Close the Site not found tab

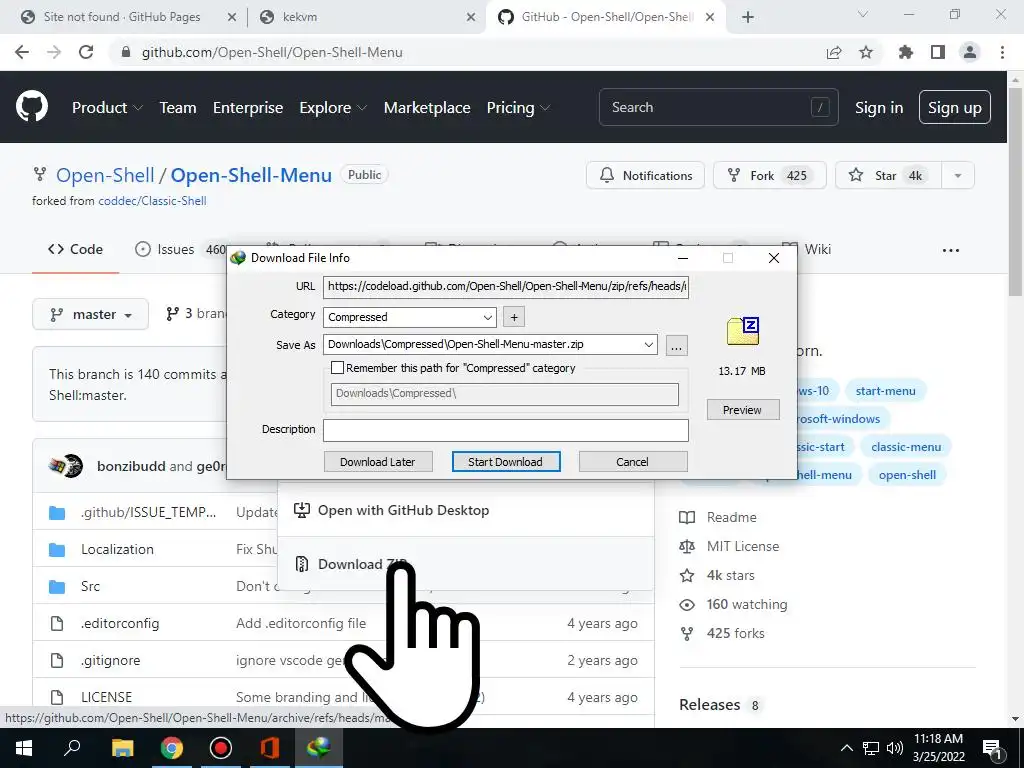click(232, 17)
